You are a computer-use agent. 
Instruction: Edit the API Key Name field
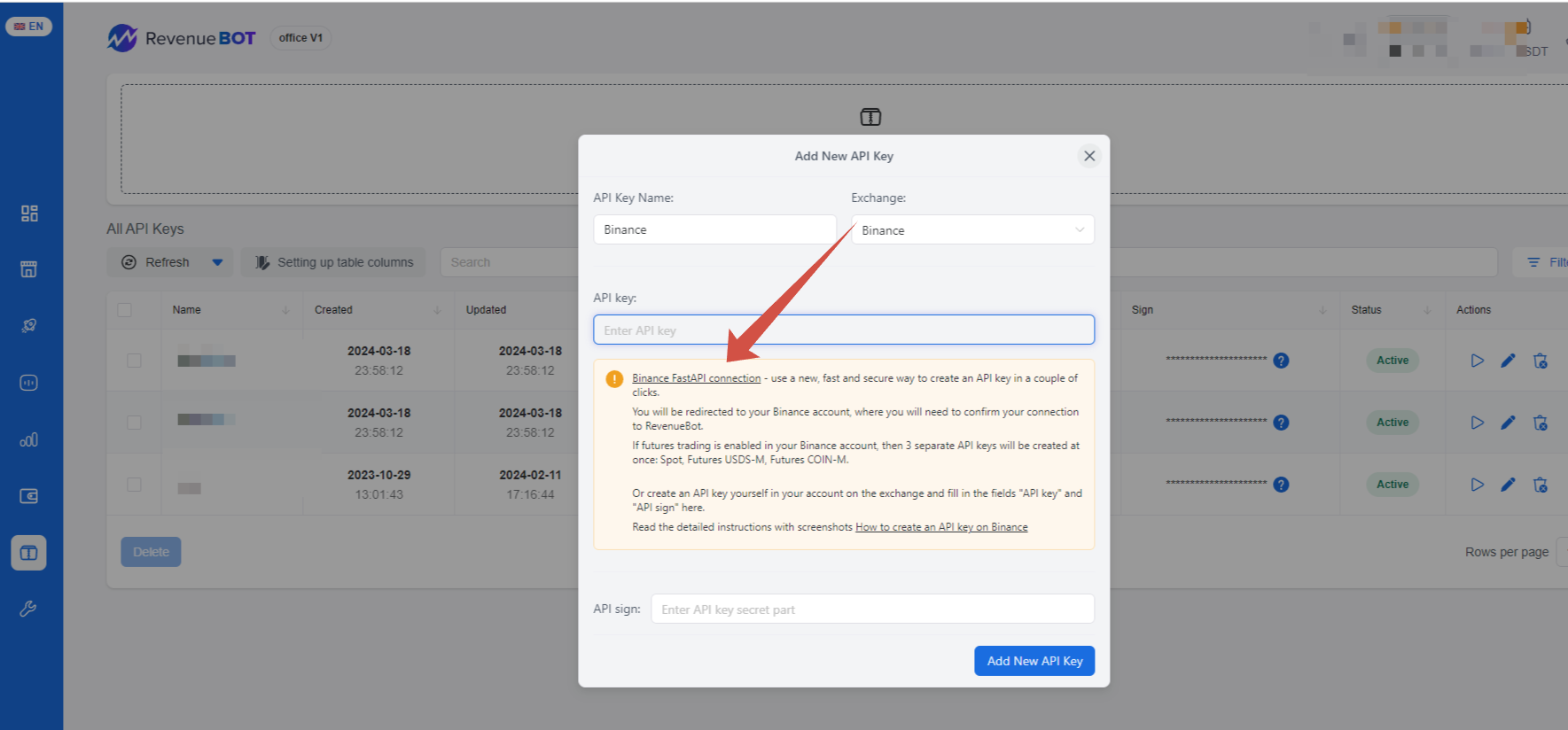point(714,229)
